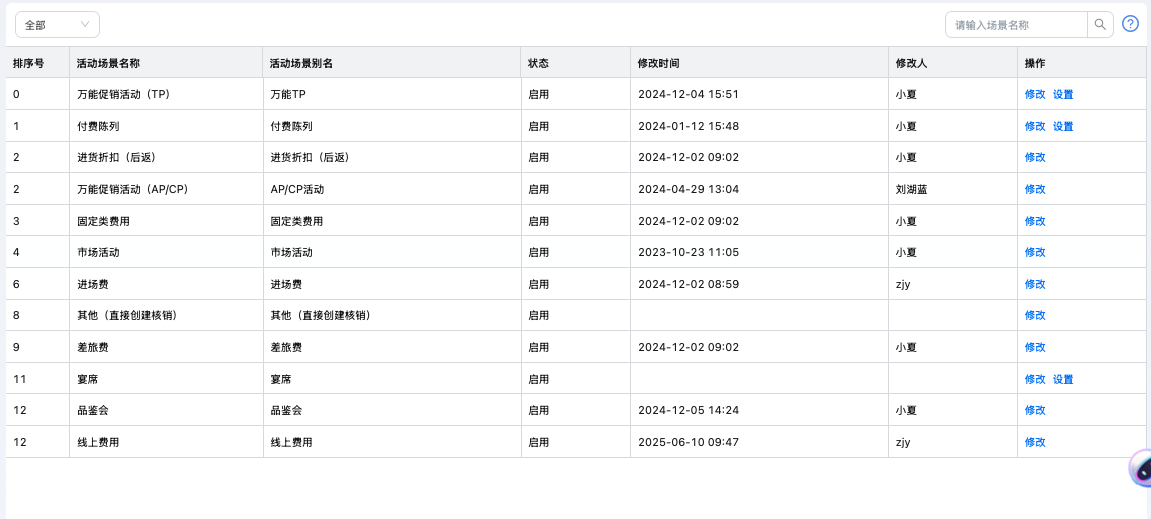Screen dimensions: 1151x519
Task: Click 修改 for 线上费用 row
Action: (x=1035, y=443)
